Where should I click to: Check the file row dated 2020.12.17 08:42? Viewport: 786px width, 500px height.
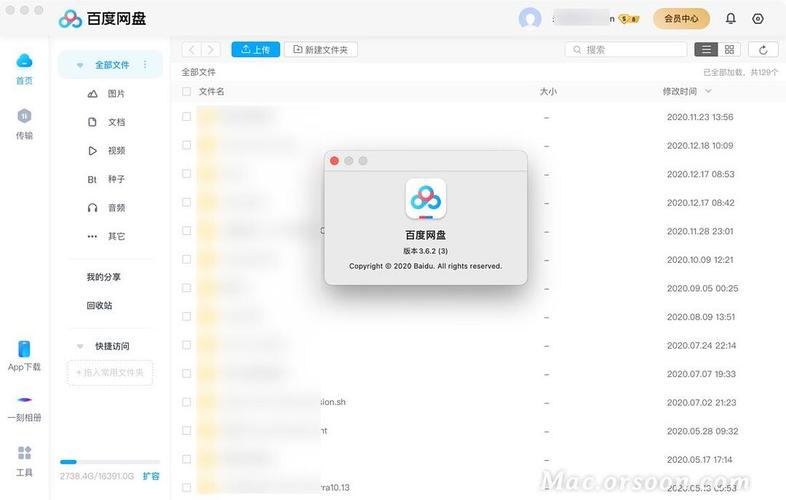(186, 202)
